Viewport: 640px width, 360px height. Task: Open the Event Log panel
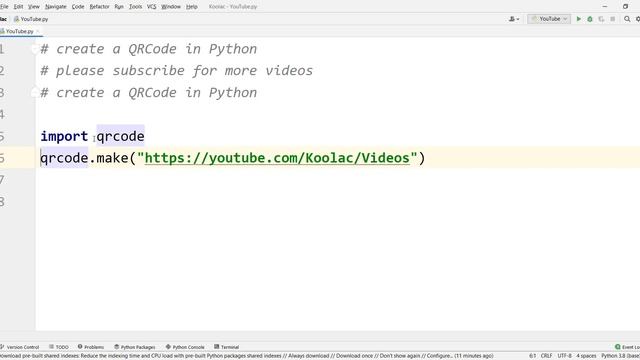coord(628,347)
